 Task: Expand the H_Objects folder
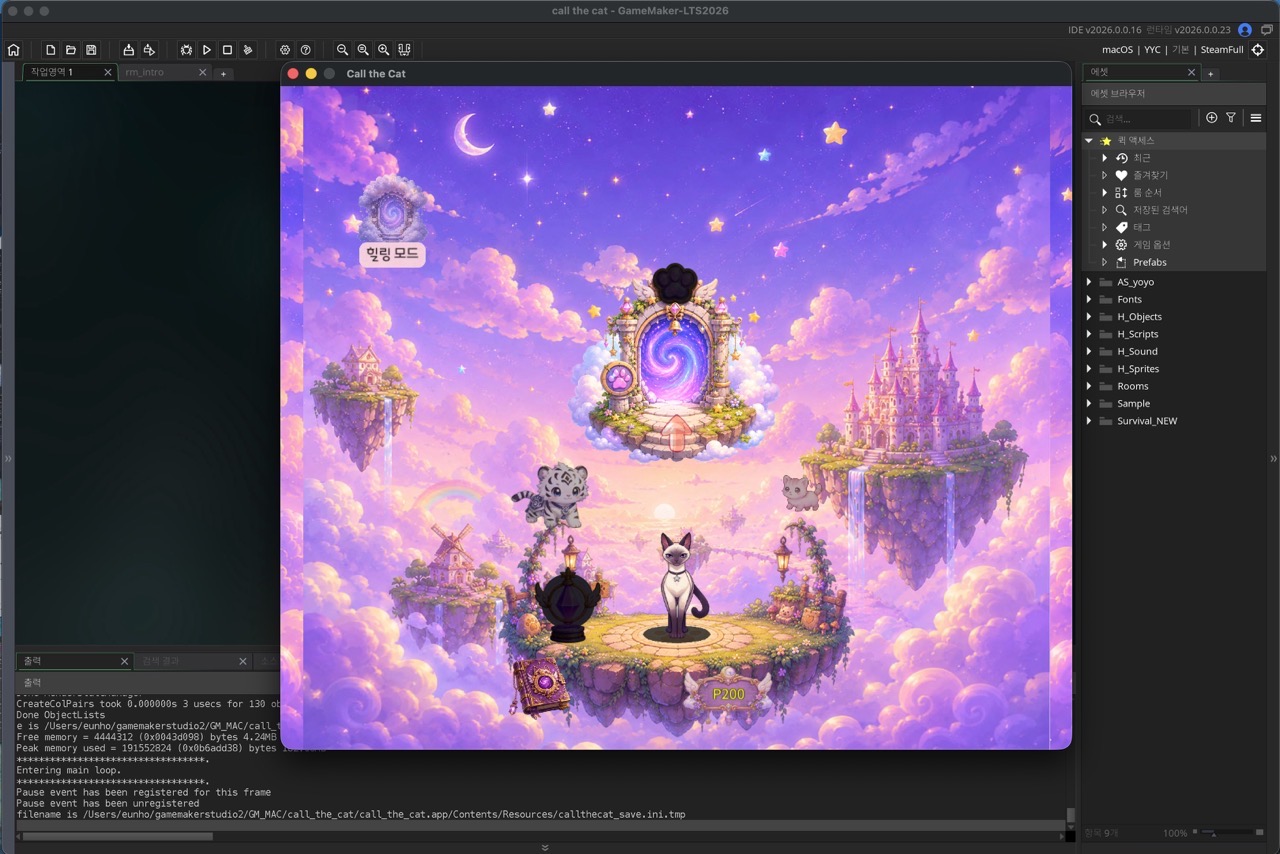click(x=1089, y=317)
